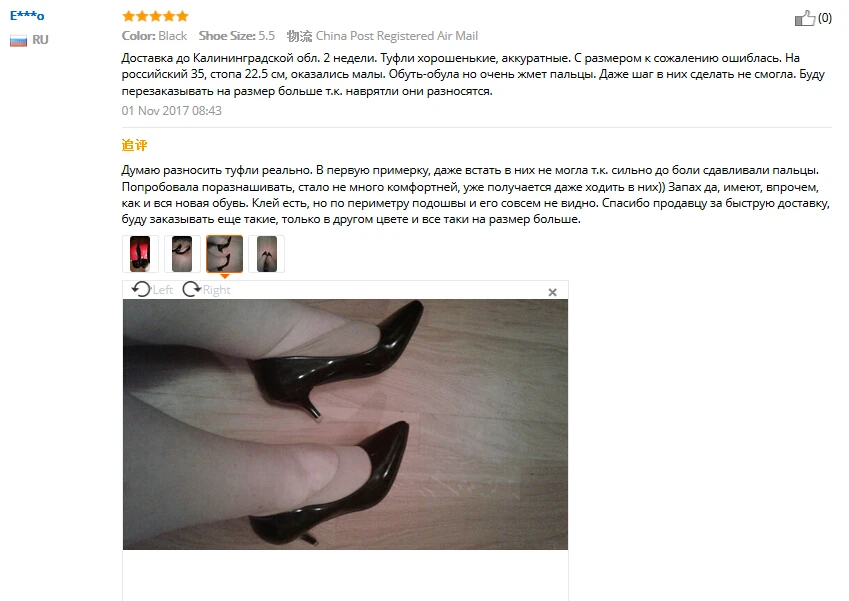
Task: Close the enlarged photo viewer
Action: click(552, 292)
